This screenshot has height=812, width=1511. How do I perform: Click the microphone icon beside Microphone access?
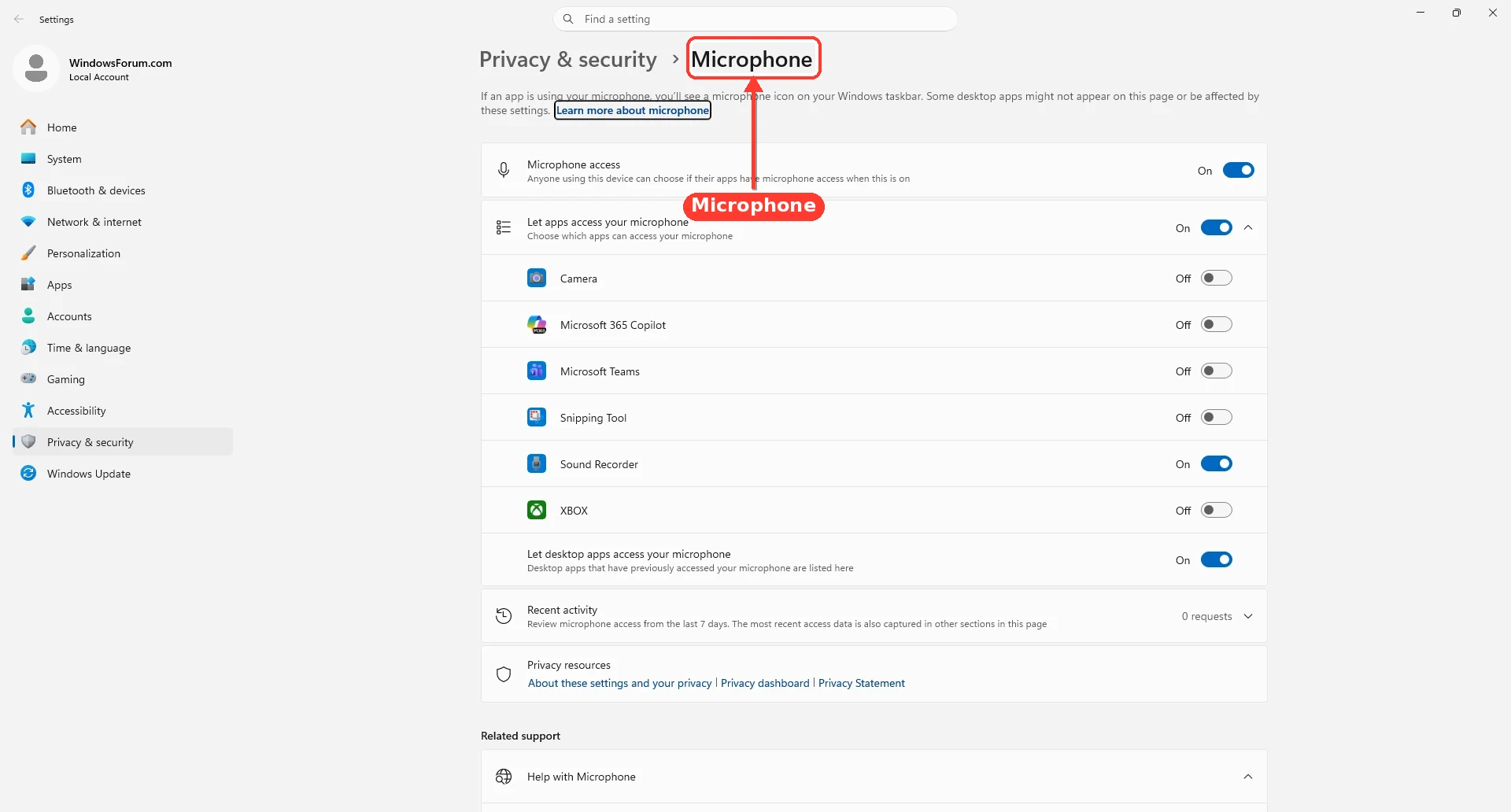pos(504,170)
